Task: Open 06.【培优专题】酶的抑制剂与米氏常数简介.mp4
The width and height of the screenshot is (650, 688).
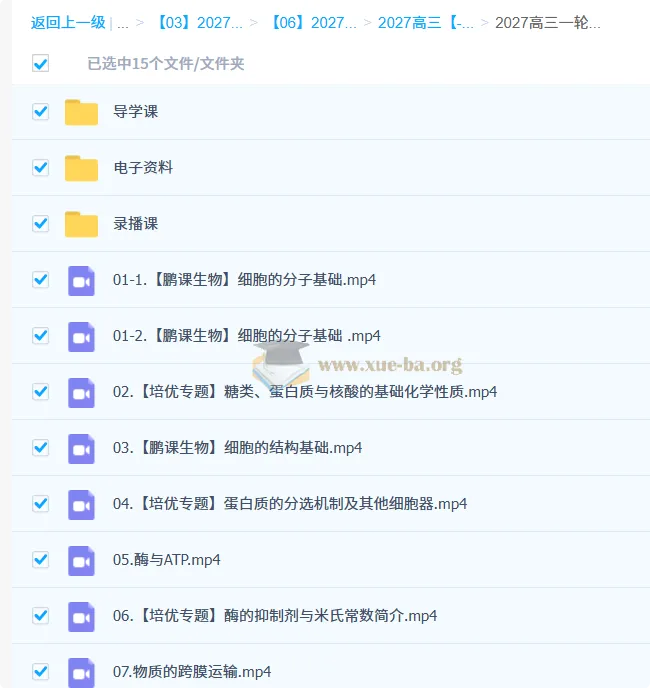Action: [x=275, y=616]
